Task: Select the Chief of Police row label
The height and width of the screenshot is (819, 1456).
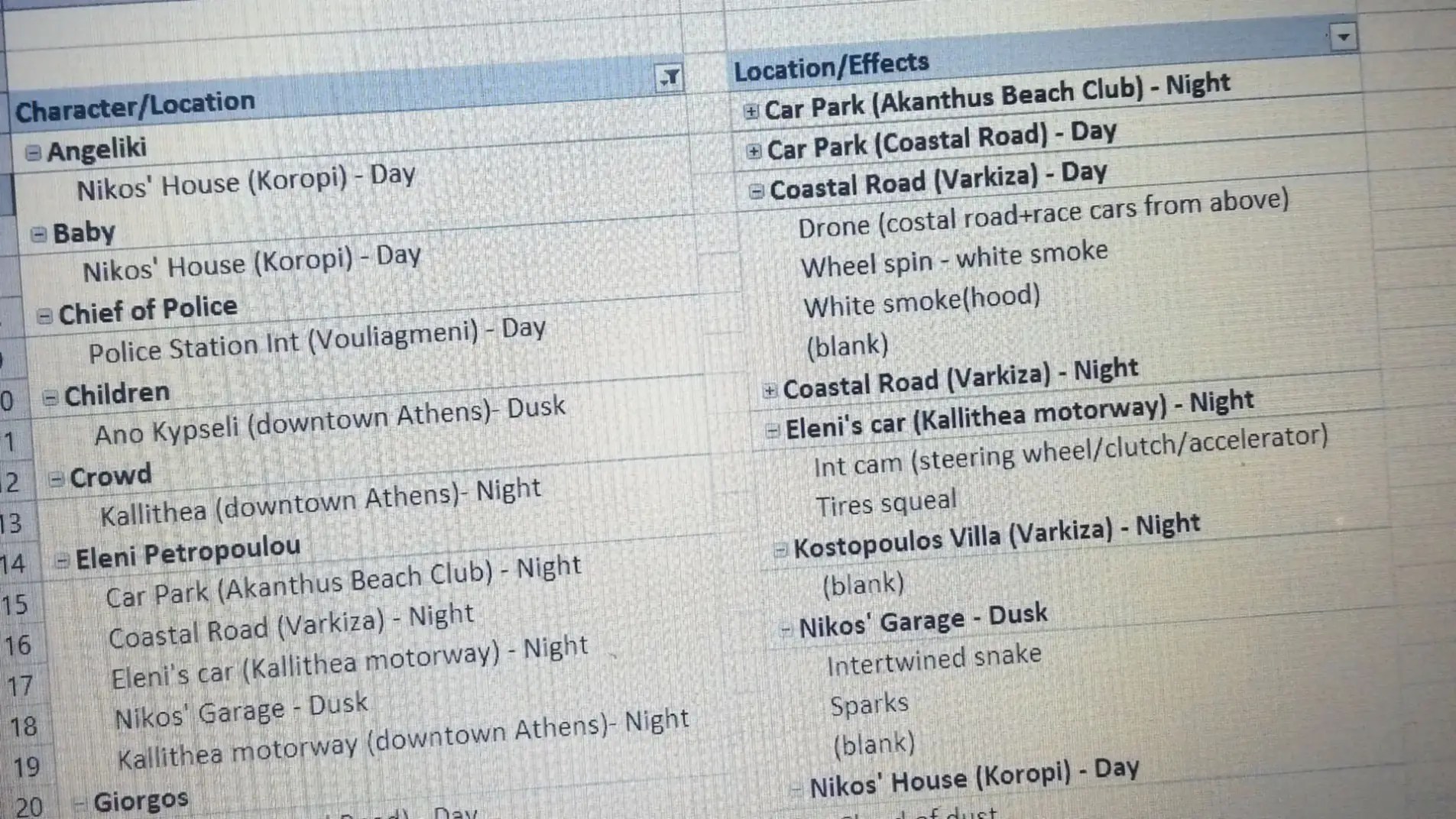Action: click(x=148, y=310)
